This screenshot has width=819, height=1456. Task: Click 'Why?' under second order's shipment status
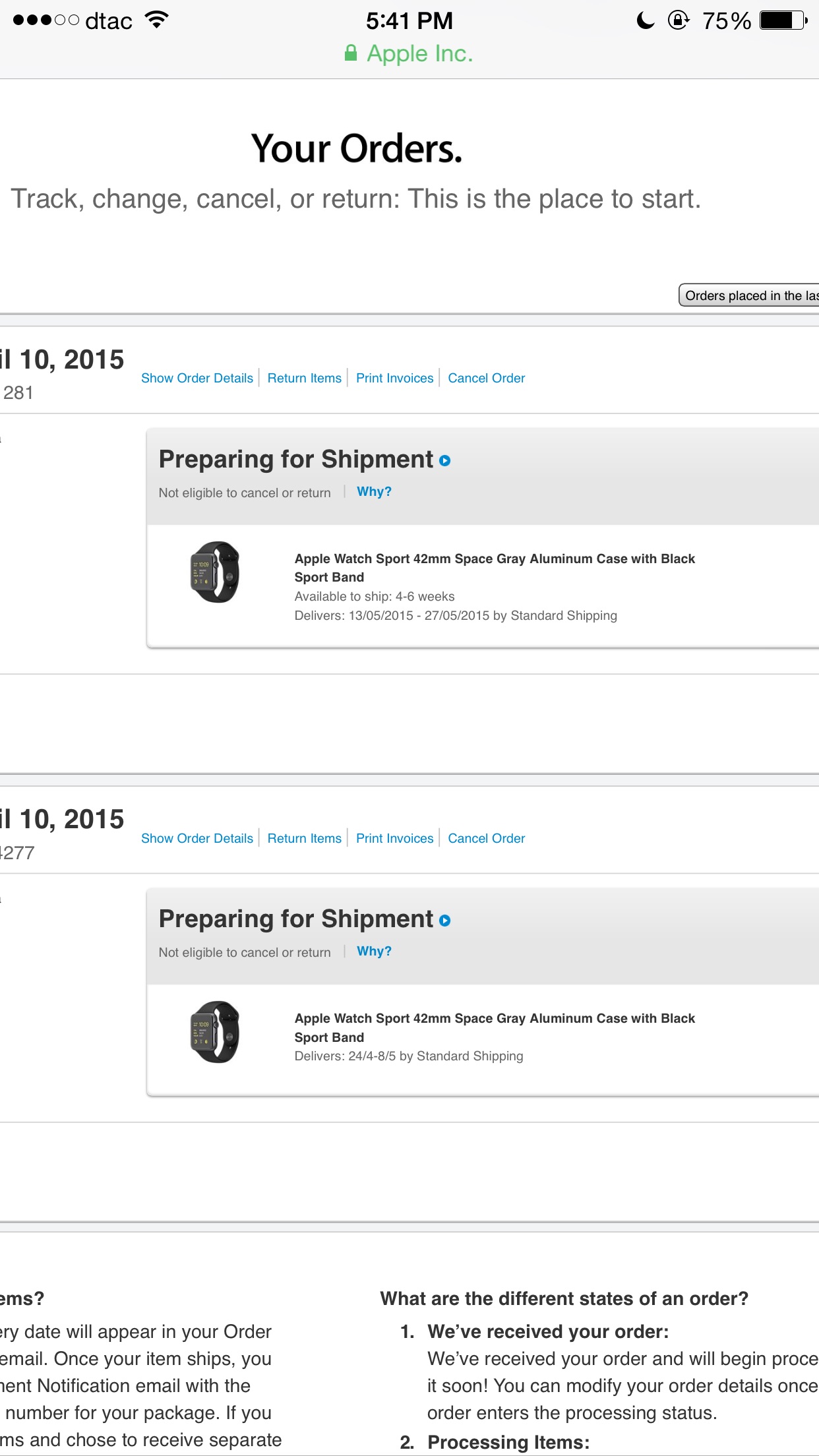374,952
